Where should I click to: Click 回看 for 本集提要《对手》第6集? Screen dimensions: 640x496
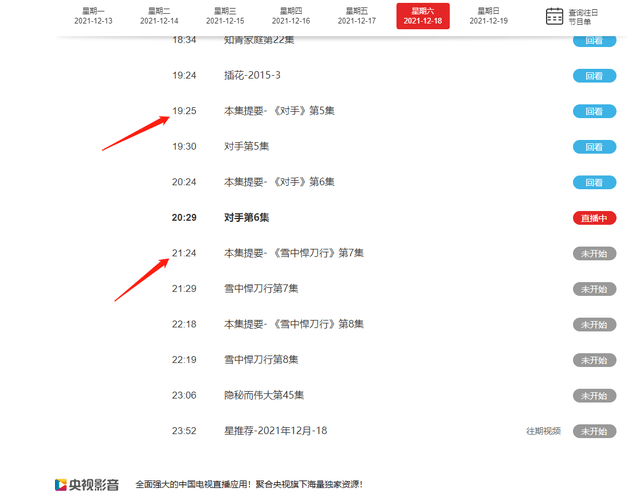(x=594, y=182)
